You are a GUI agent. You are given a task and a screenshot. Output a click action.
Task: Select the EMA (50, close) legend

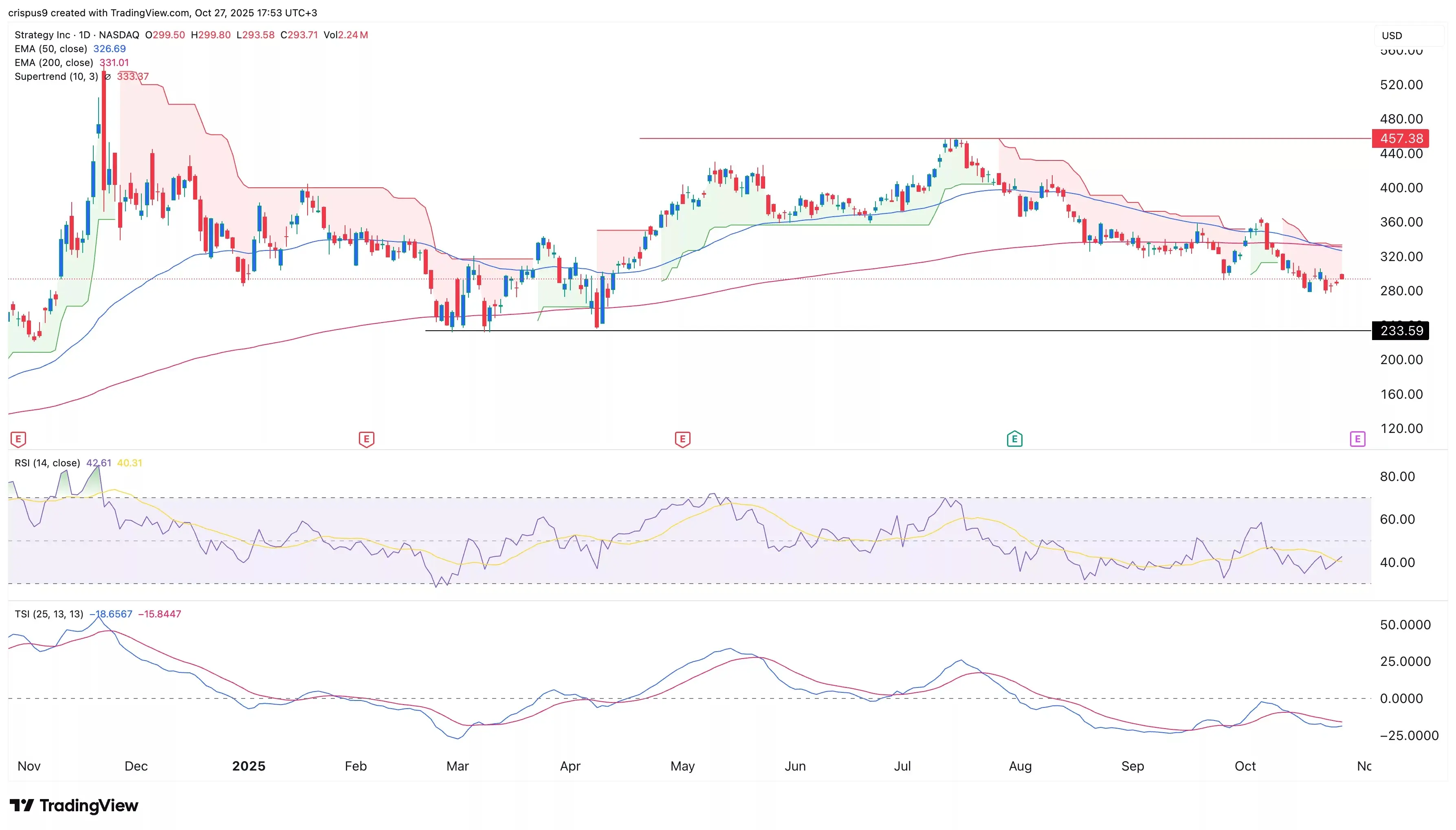51,49
